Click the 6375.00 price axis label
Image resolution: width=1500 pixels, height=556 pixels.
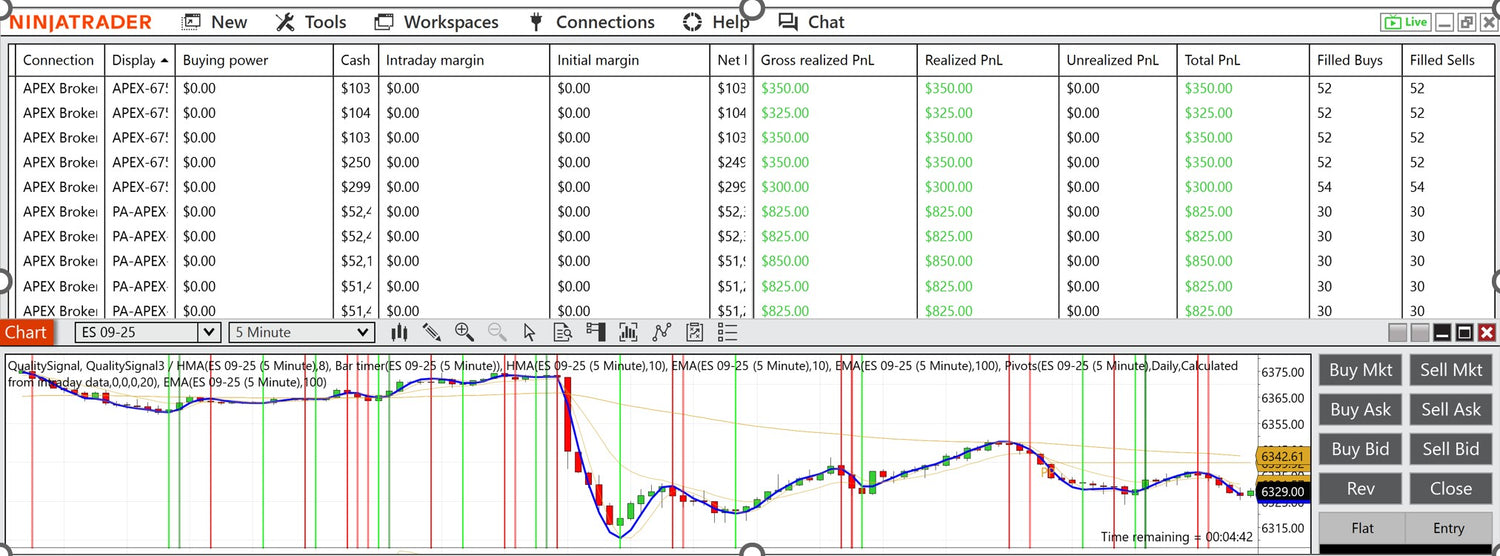click(x=1284, y=372)
